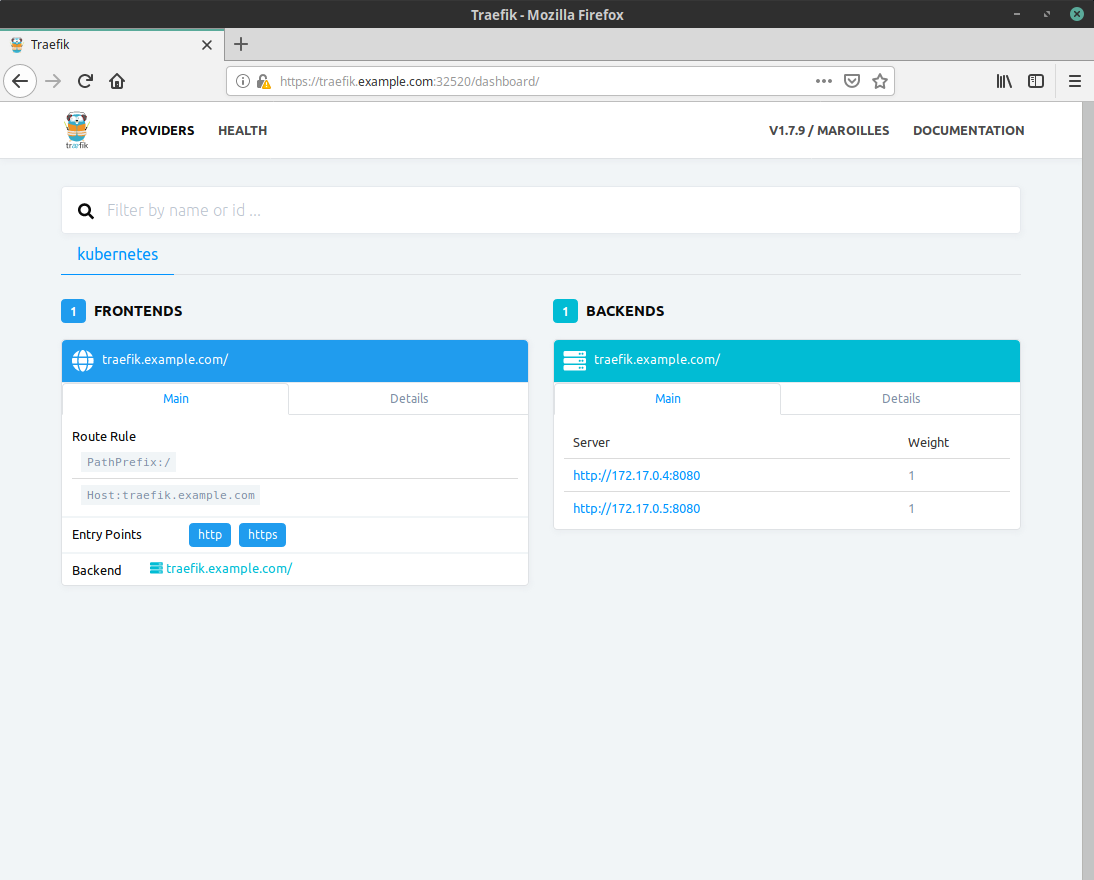Click the https entry point badge
1094x880 pixels.
[x=262, y=535]
